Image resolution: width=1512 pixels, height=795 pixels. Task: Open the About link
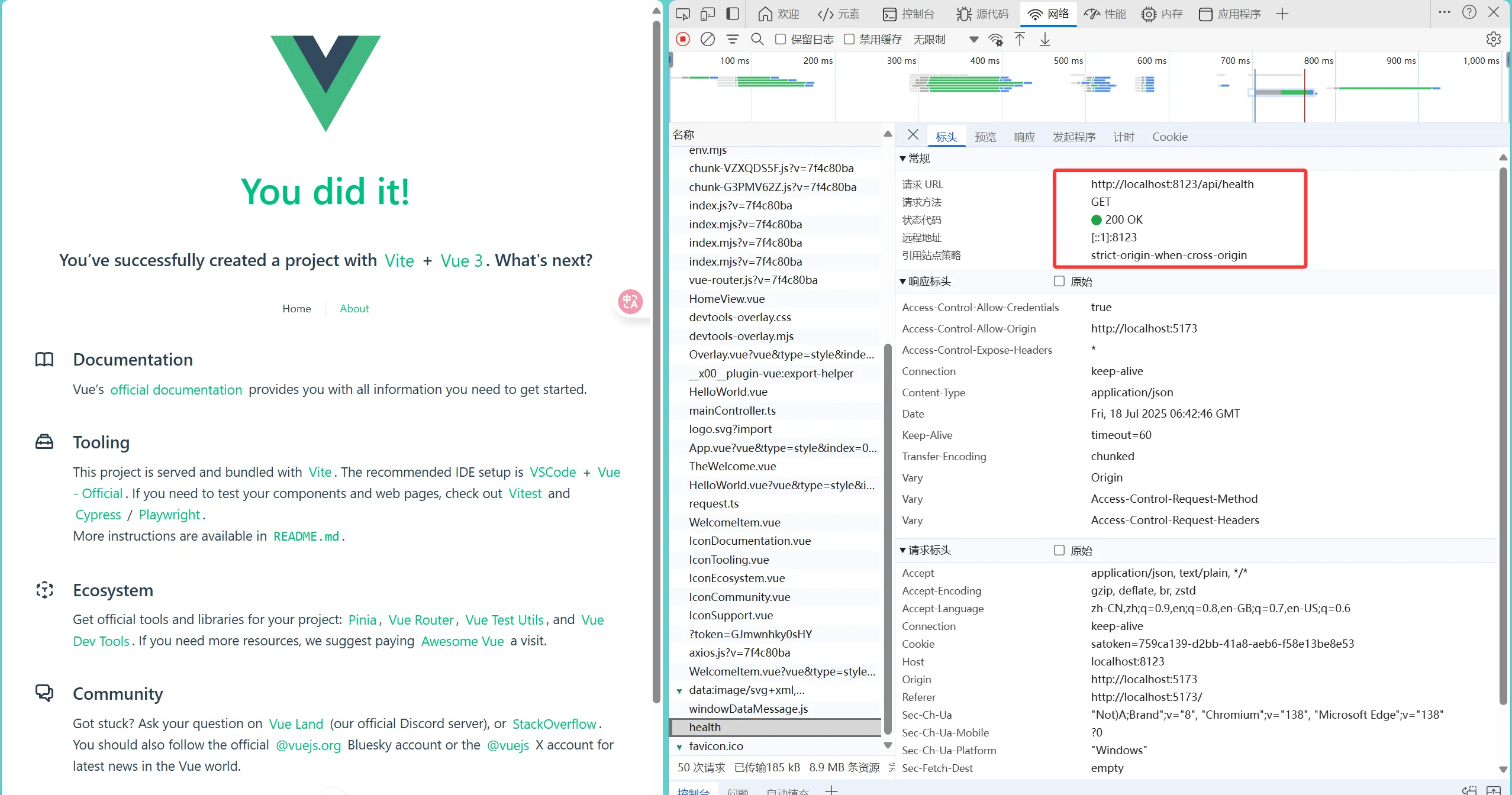pyautogui.click(x=354, y=308)
